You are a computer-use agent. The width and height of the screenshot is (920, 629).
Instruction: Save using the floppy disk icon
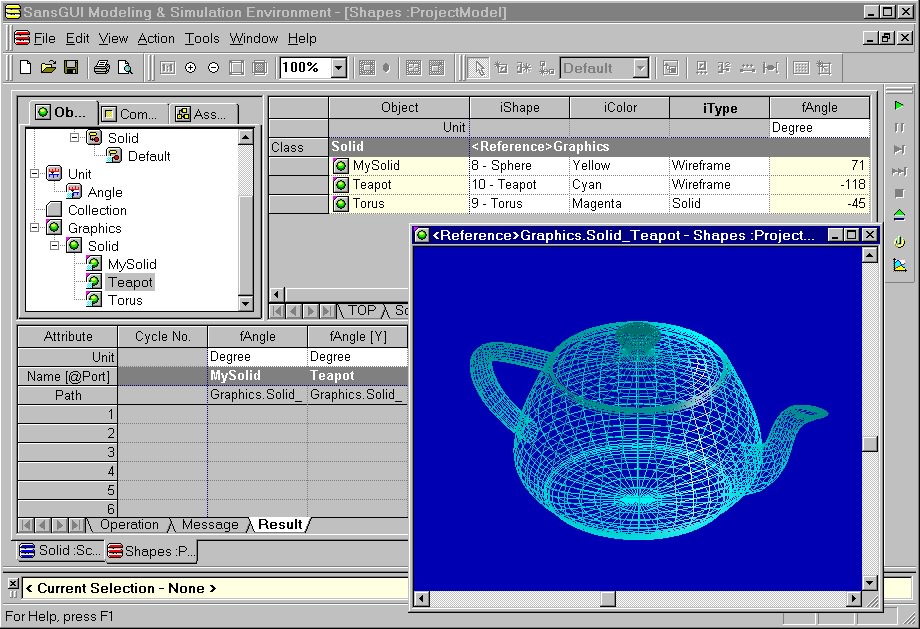click(71, 68)
